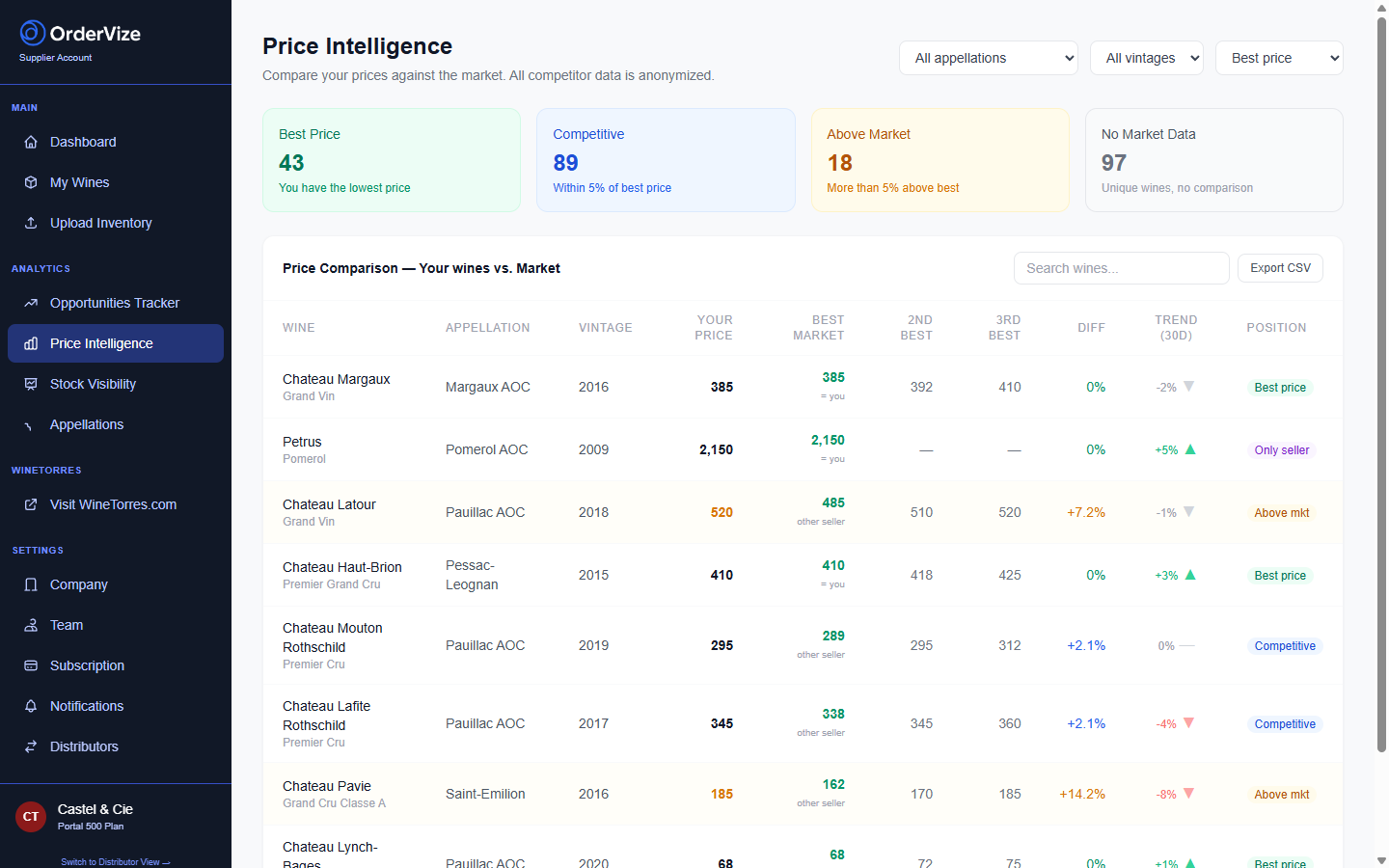The height and width of the screenshot is (868, 1389).
Task: Click the Subscription card icon
Action: click(x=31, y=665)
